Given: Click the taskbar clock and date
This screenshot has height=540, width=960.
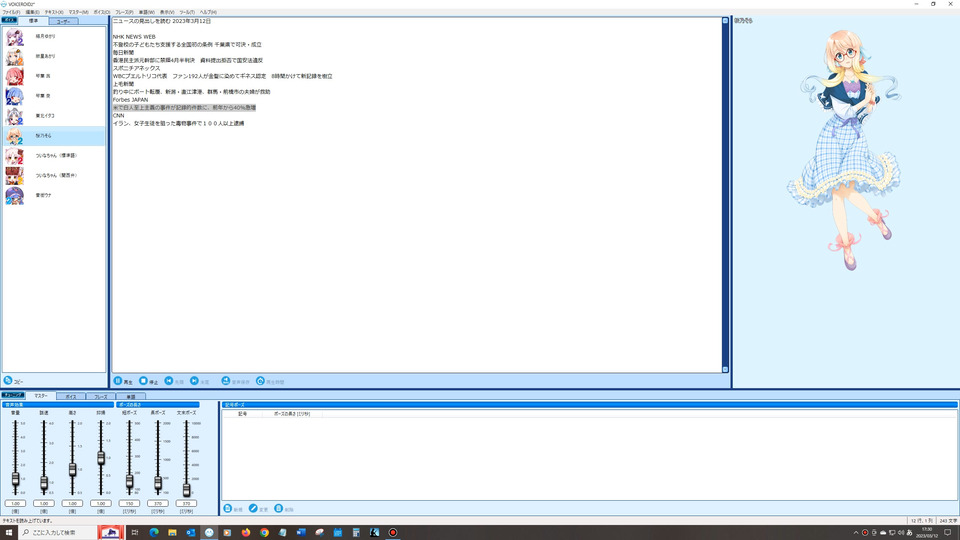Looking at the screenshot, I should coord(927,532).
